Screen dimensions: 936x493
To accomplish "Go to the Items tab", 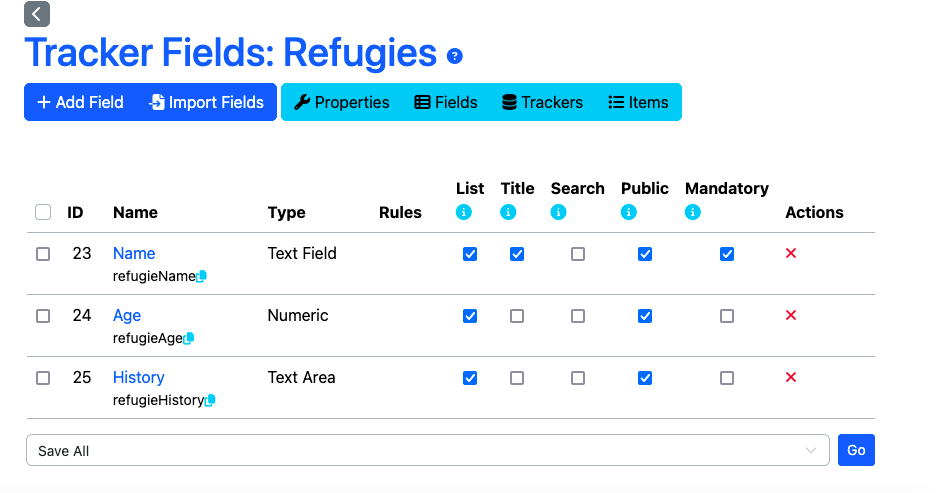I will click(x=638, y=102).
